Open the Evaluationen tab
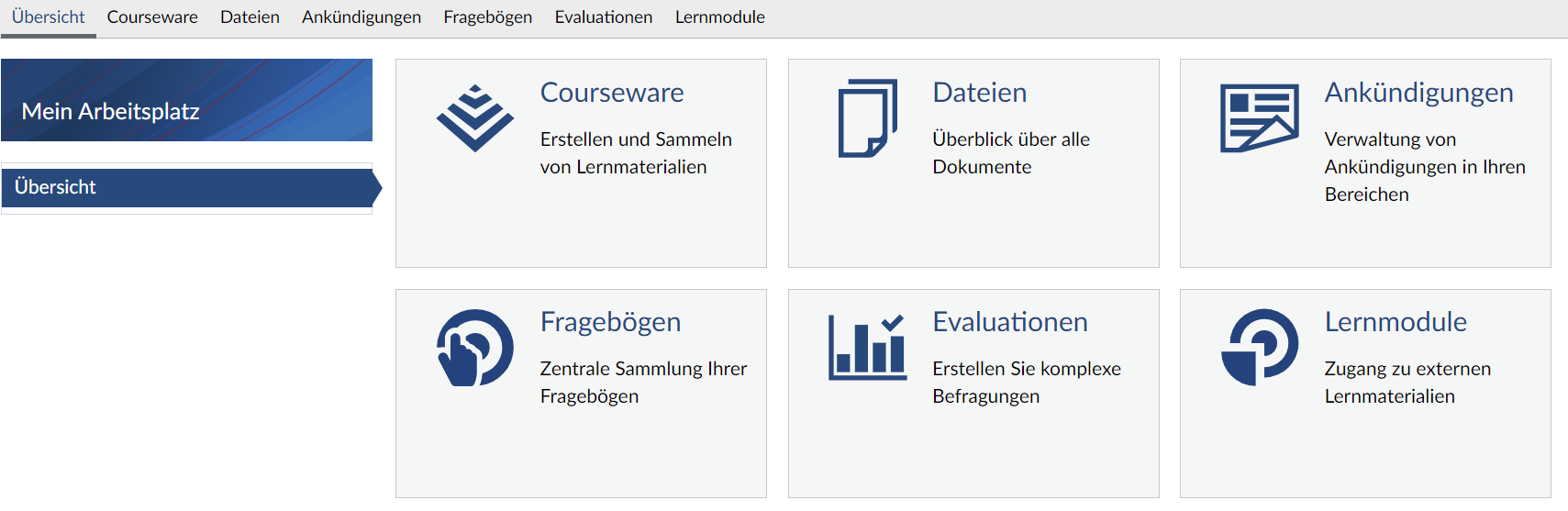Screen dimensions: 1568x511 coord(604,17)
